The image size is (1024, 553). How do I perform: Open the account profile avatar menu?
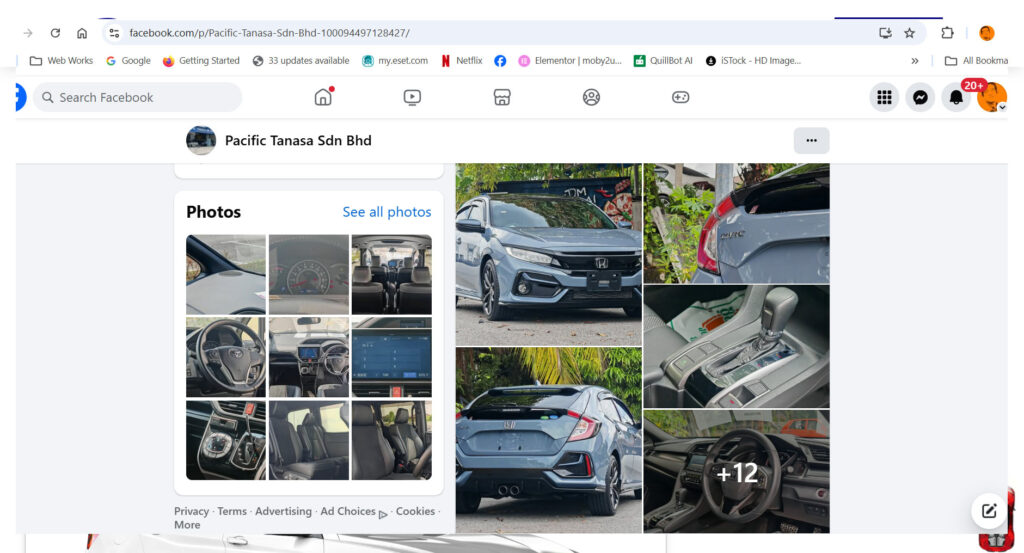tap(992, 97)
